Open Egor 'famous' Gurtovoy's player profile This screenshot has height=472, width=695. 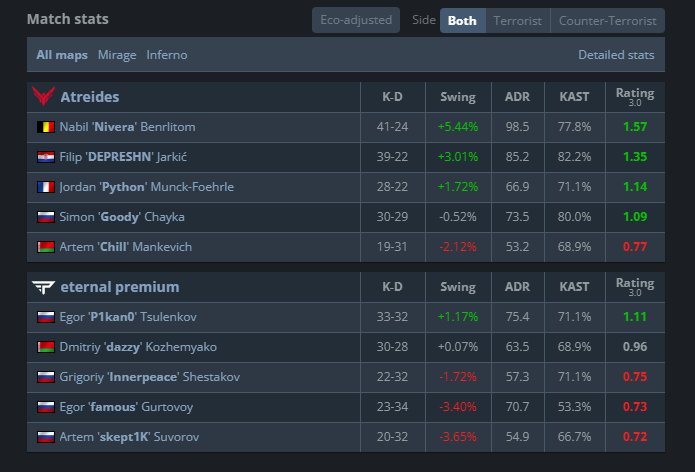tap(126, 407)
